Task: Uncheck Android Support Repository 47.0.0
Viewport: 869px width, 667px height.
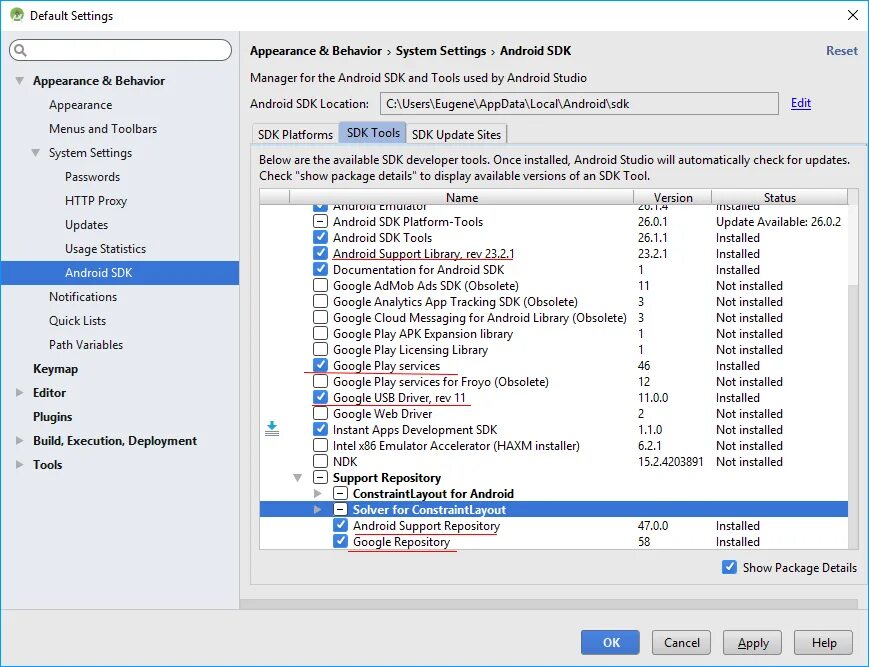Action: click(340, 526)
